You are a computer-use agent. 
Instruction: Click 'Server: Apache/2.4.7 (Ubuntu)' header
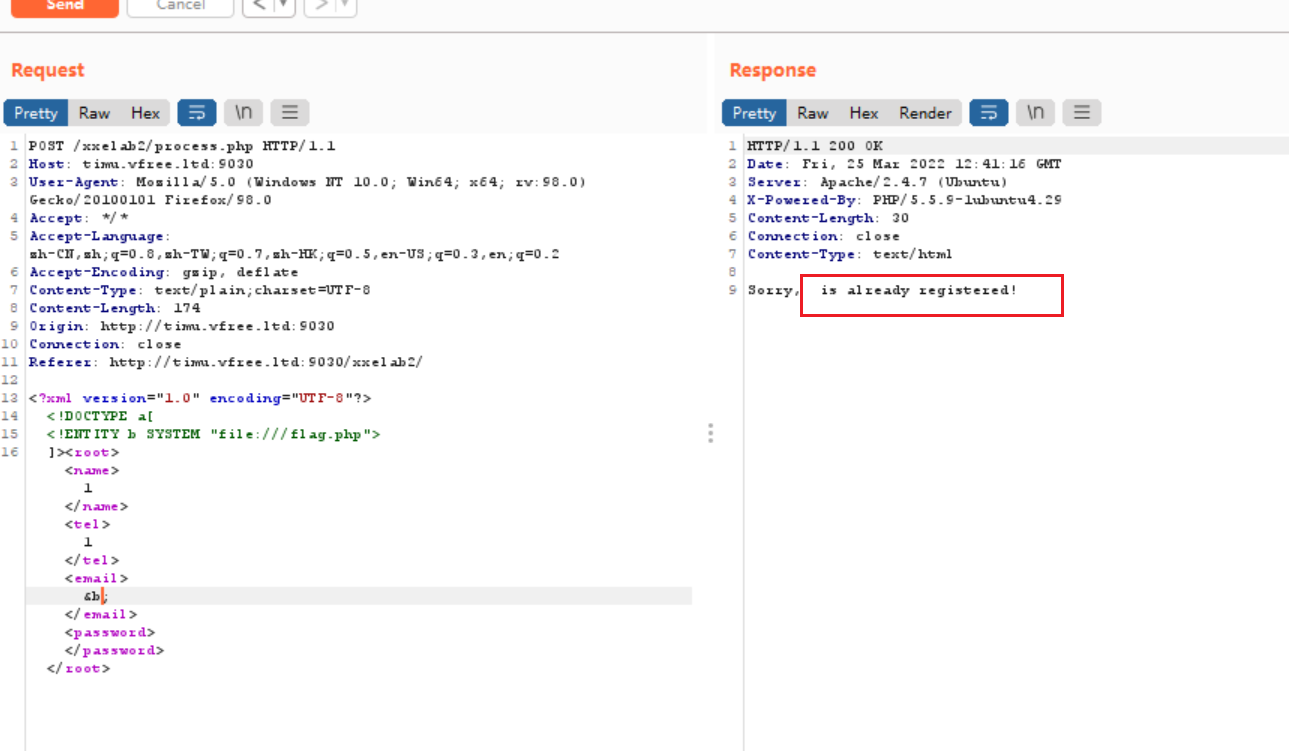tap(877, 182)
